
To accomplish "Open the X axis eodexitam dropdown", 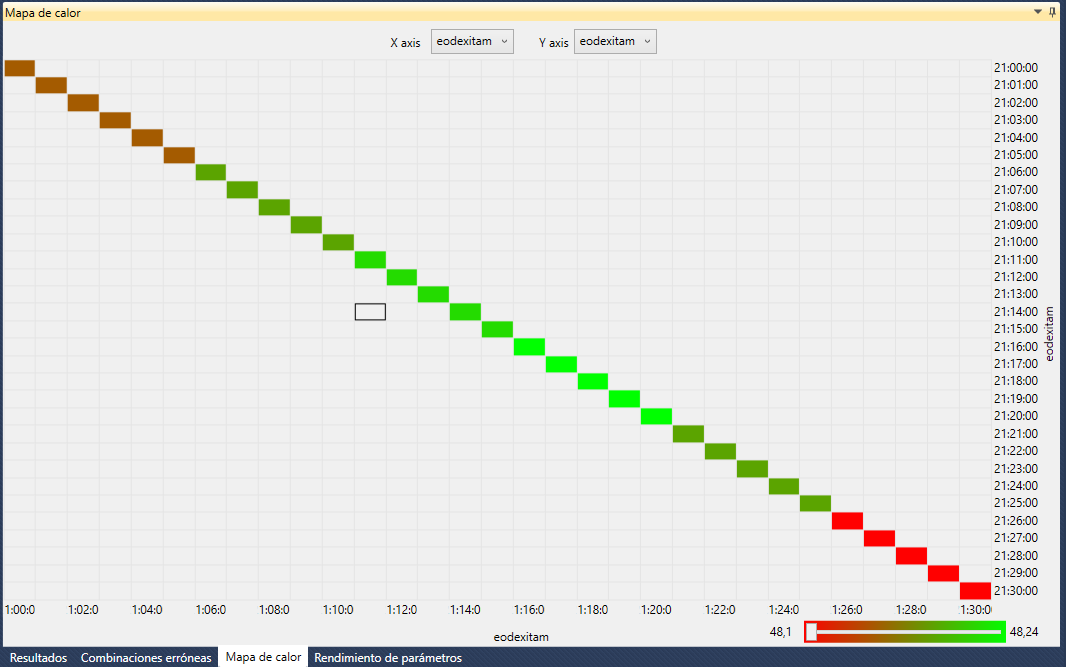I will [x=472, y=41].
